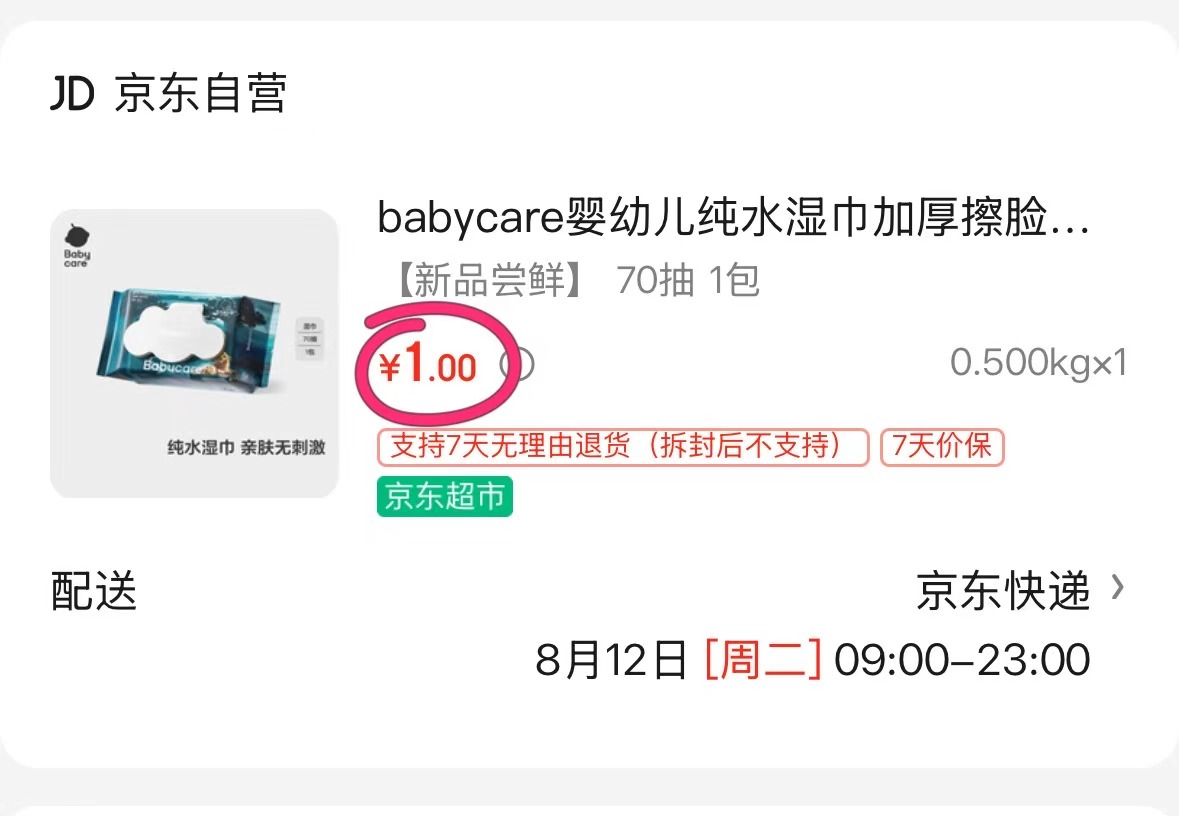Open the 支持7天无理由退货 tag

coord(623,447)
